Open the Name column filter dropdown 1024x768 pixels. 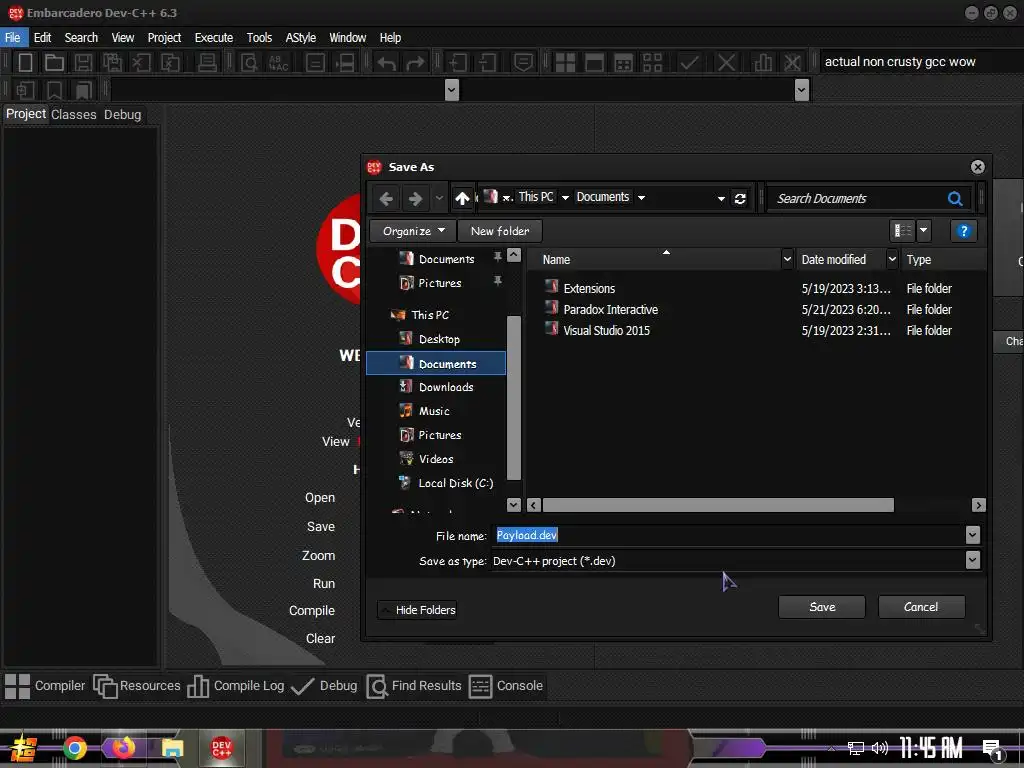(787, 259)
